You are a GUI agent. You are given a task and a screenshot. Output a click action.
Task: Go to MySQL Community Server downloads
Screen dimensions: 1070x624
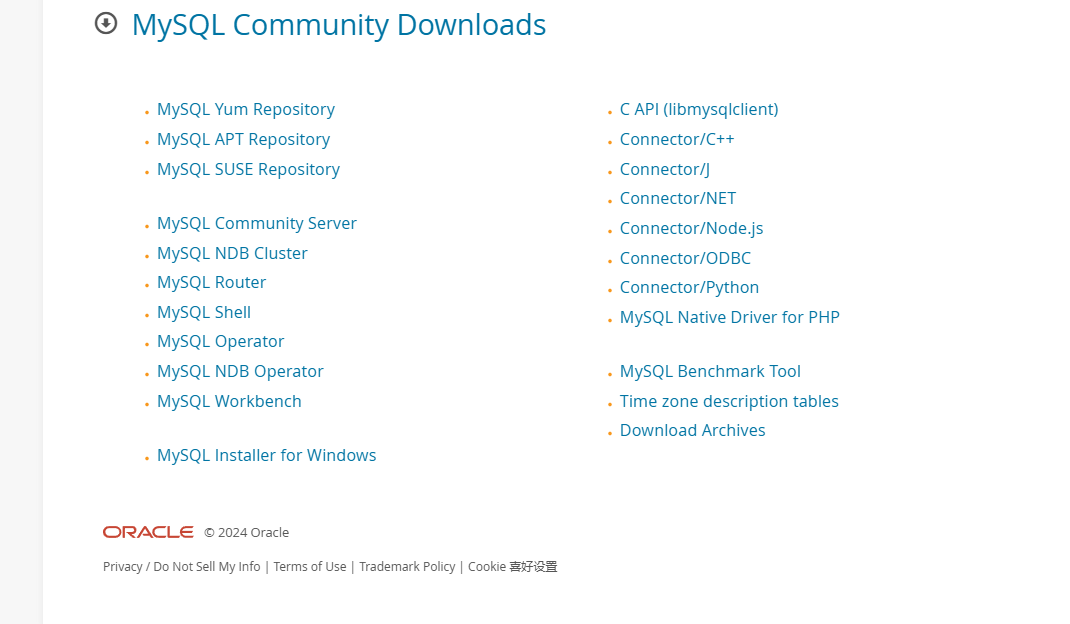pyautogui.click(x=257, y=223)
